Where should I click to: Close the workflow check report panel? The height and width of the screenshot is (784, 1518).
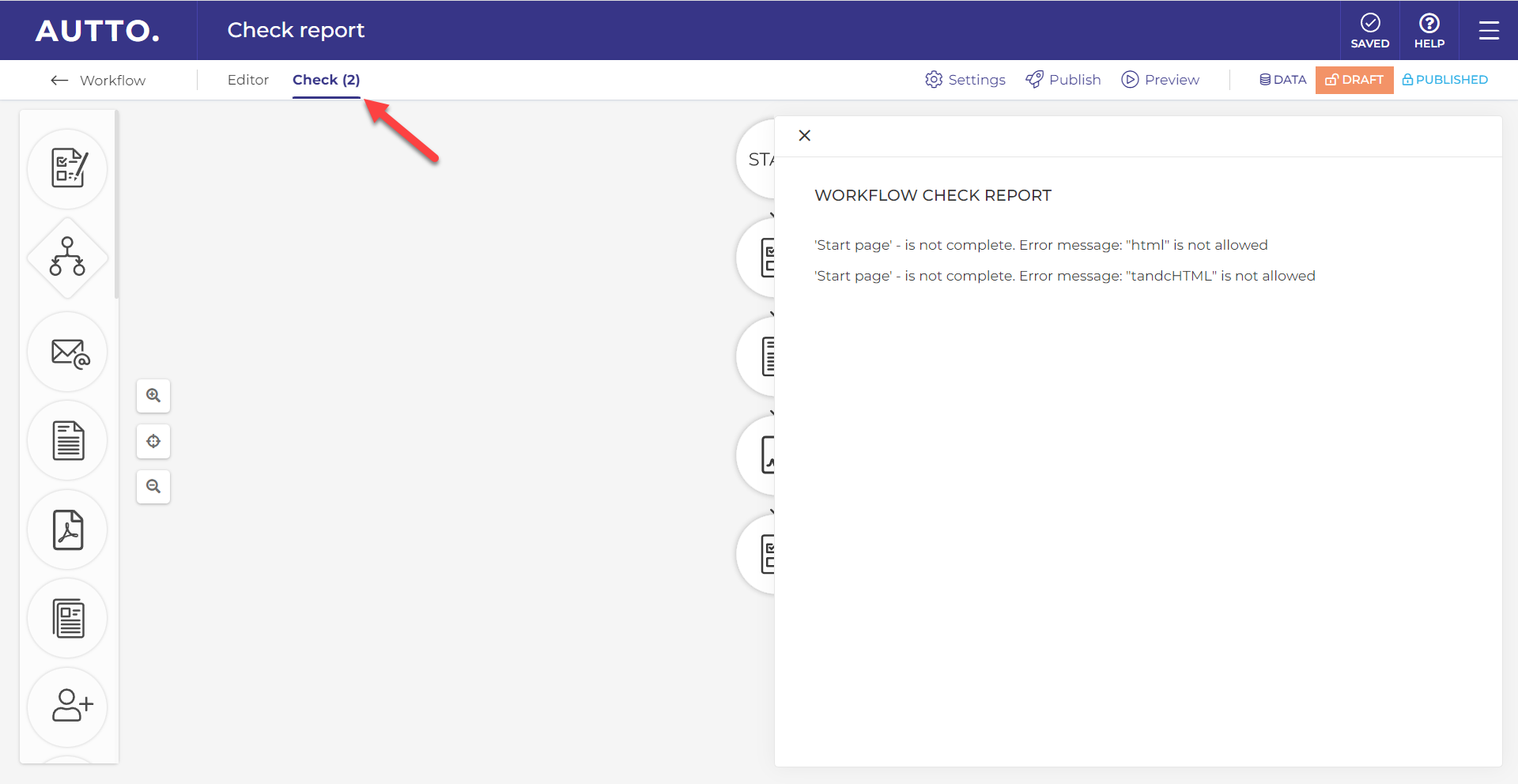point(805,136)
